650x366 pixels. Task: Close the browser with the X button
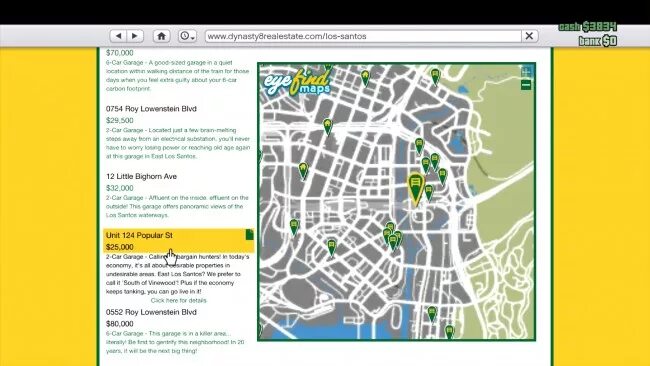pyautogui.click(x=529, y=36)
